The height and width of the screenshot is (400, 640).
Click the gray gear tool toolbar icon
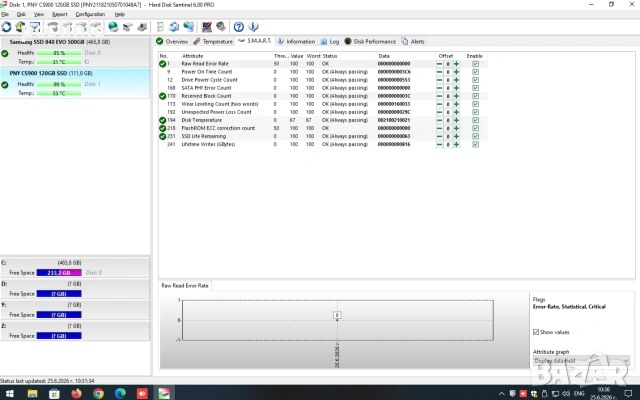tap(221, 27)
